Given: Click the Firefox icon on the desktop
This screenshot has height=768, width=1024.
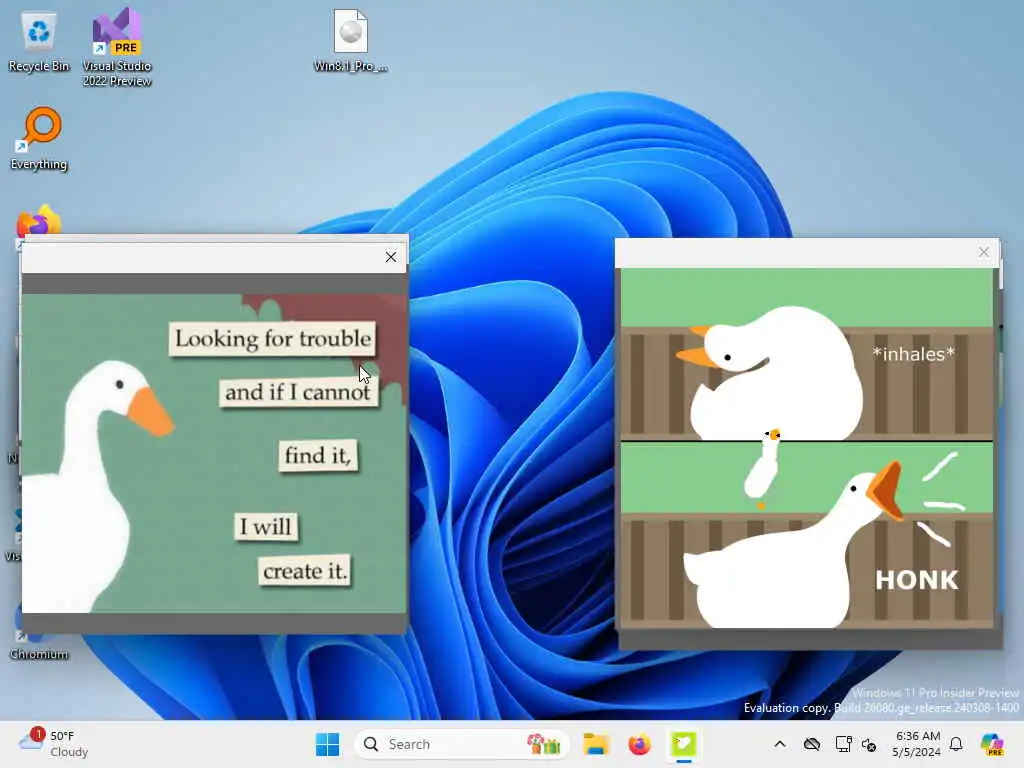Looking at the screenshot, I should (x=39, y=221).
